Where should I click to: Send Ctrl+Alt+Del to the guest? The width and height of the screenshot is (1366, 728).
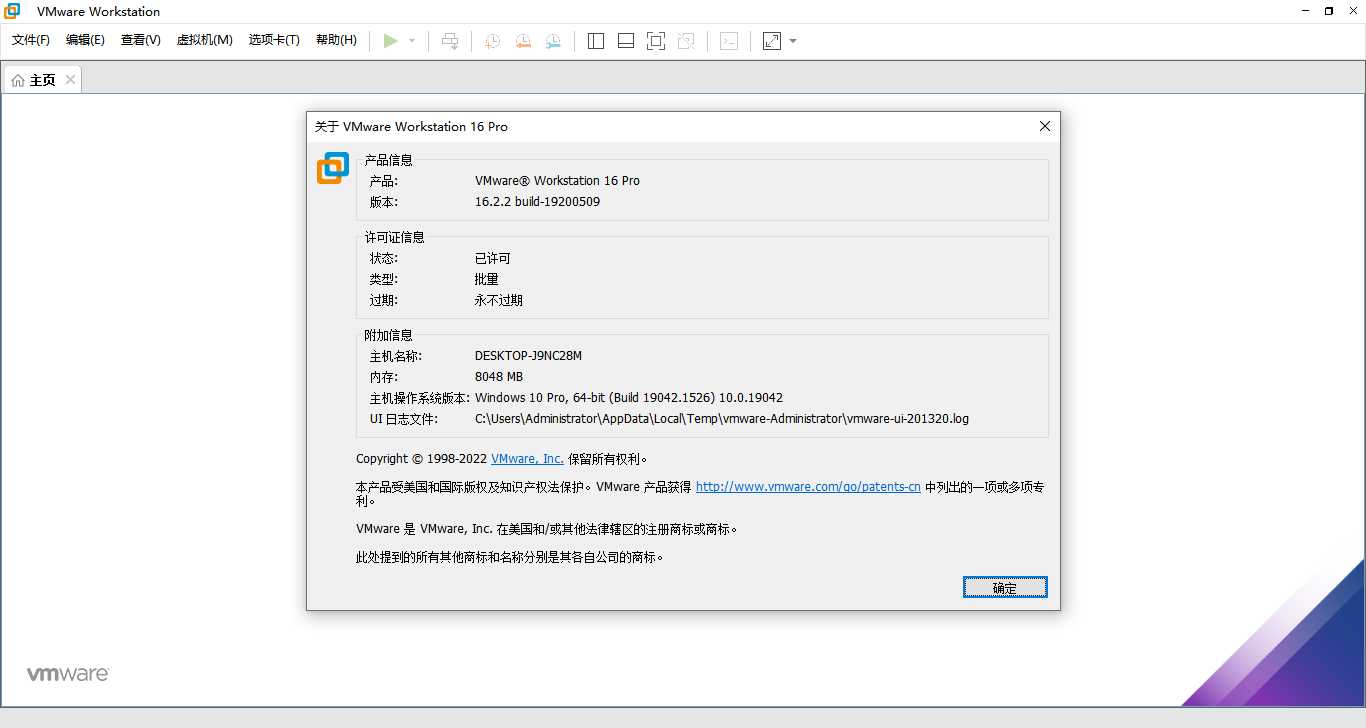coord(450,40)
